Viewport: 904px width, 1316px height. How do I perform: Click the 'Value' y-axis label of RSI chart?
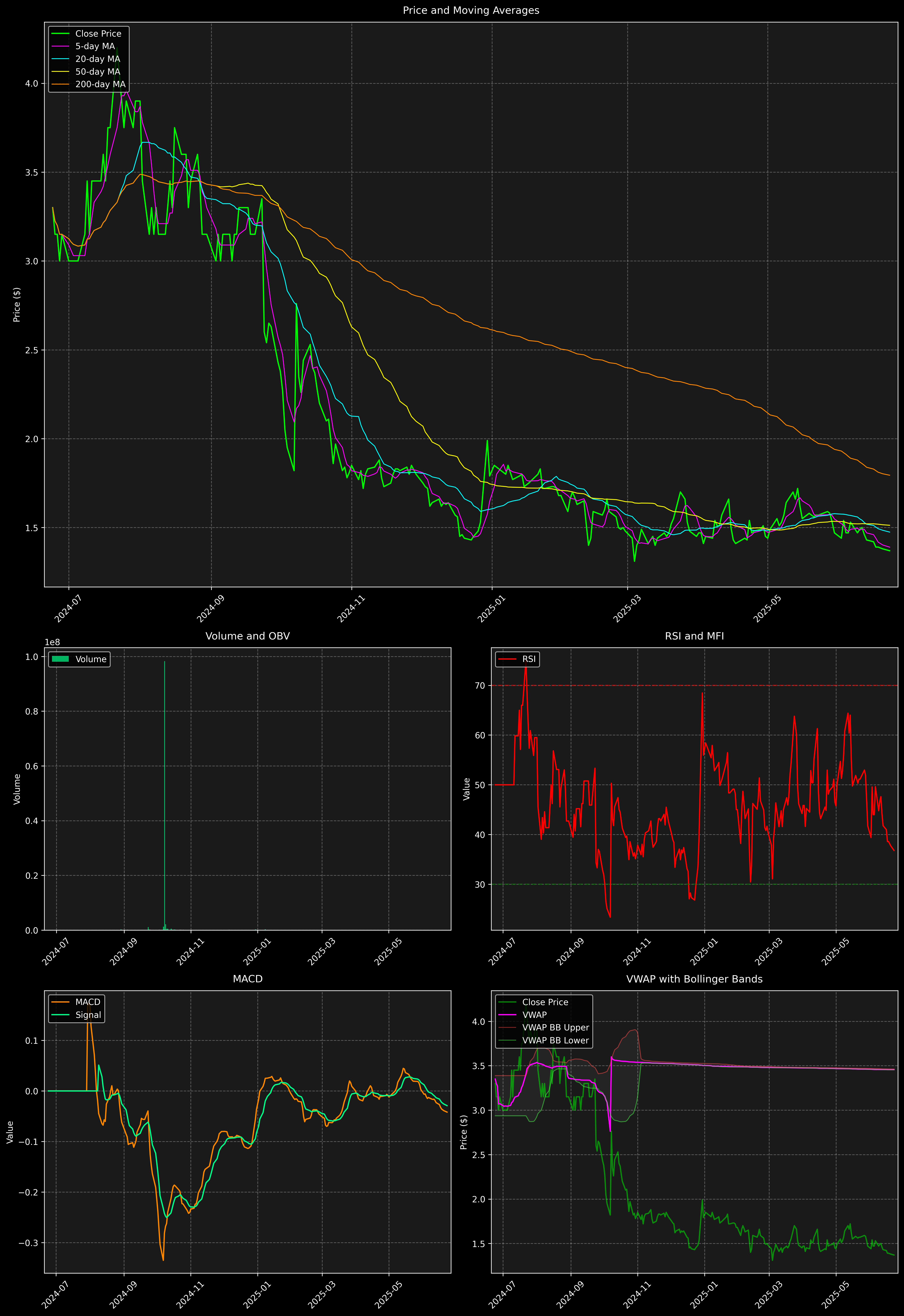467,789
